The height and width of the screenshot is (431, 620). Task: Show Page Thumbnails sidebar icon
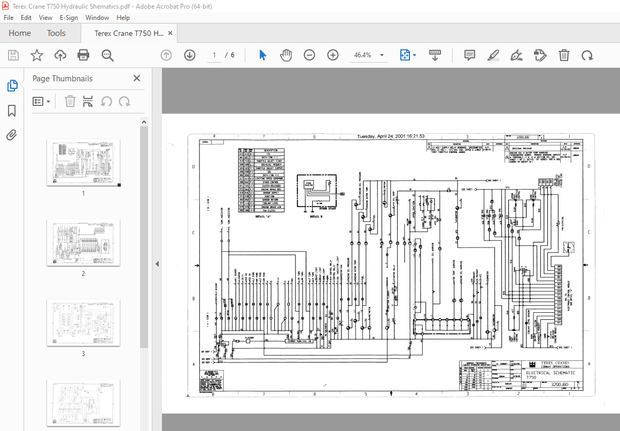[x=12, y=85]
